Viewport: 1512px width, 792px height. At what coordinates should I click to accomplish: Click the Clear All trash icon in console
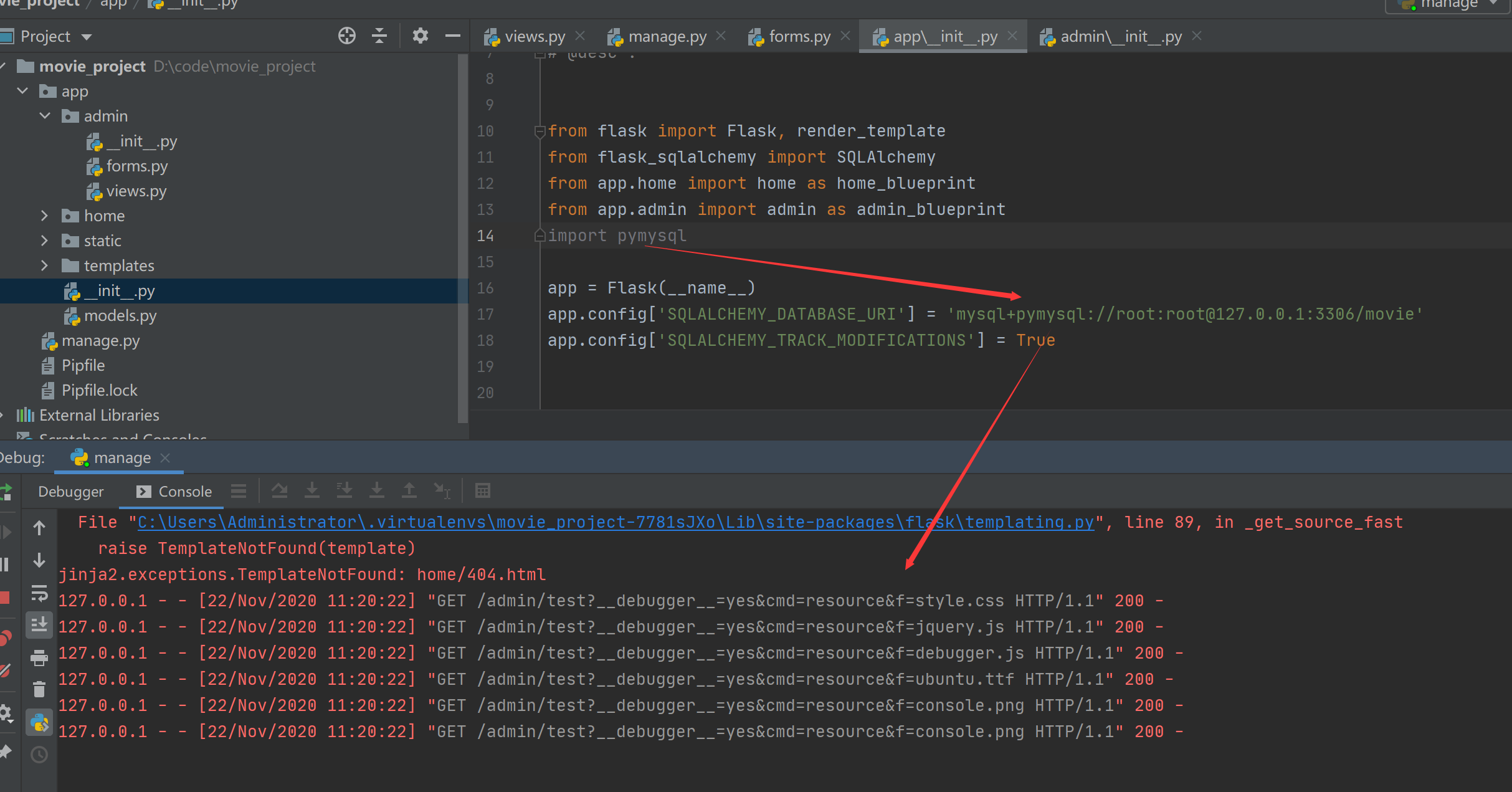point(39,689)
